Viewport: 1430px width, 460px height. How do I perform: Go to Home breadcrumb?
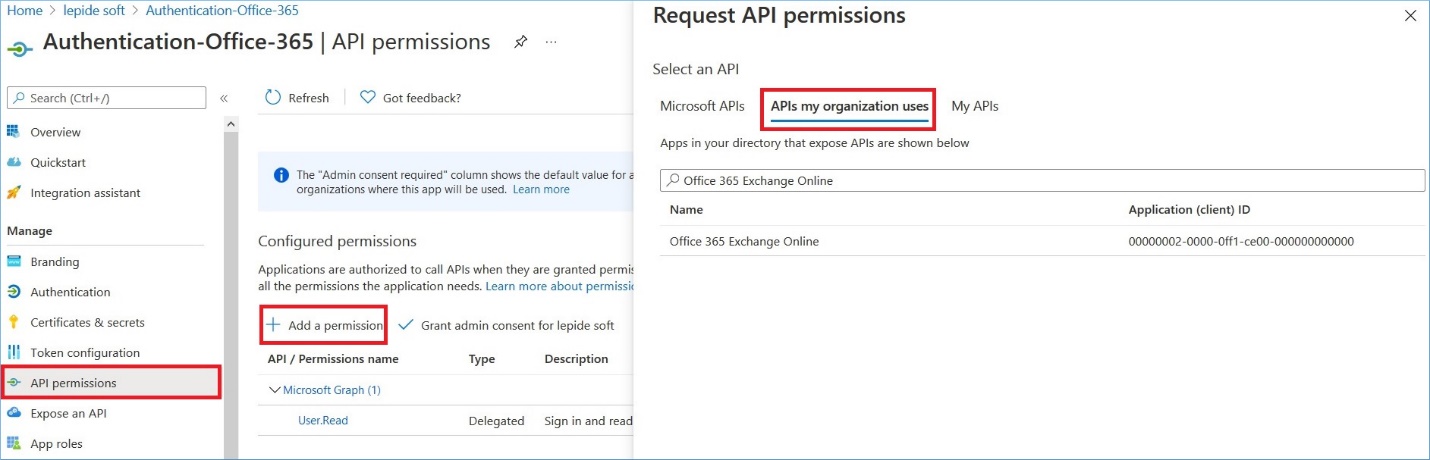(25, 10)
